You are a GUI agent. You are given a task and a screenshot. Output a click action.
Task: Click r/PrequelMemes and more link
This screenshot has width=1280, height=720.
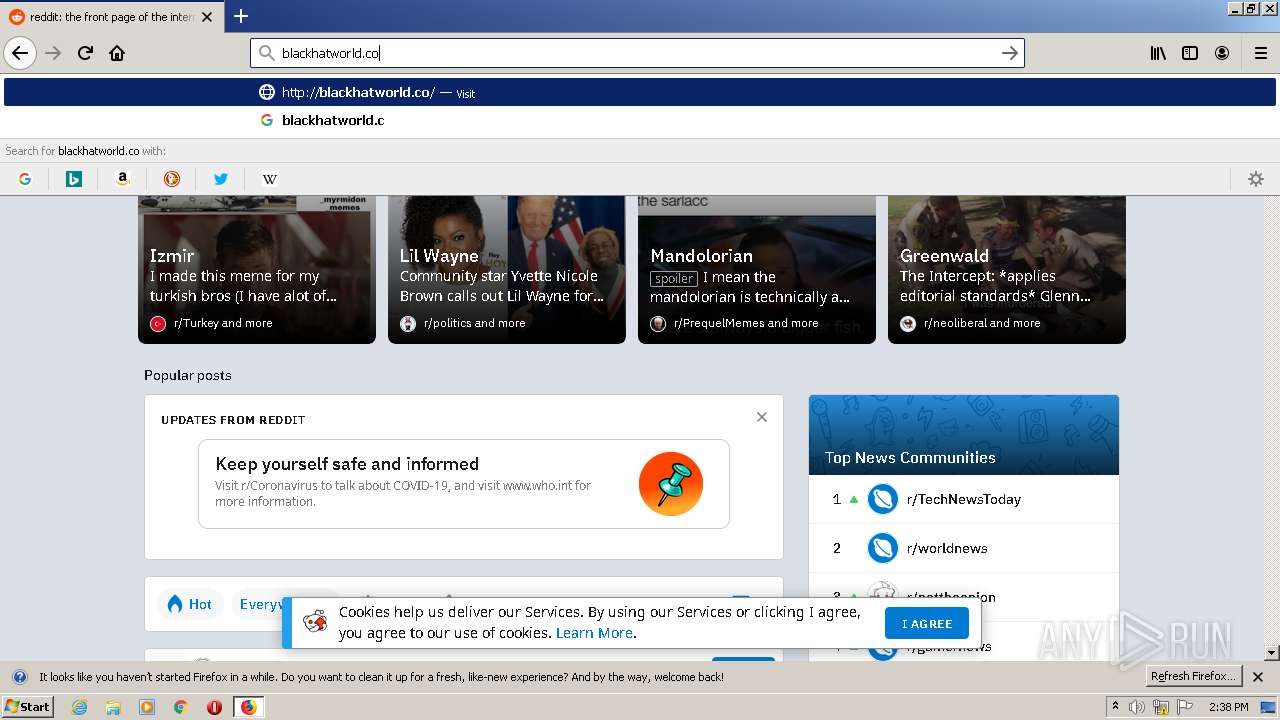746,323
